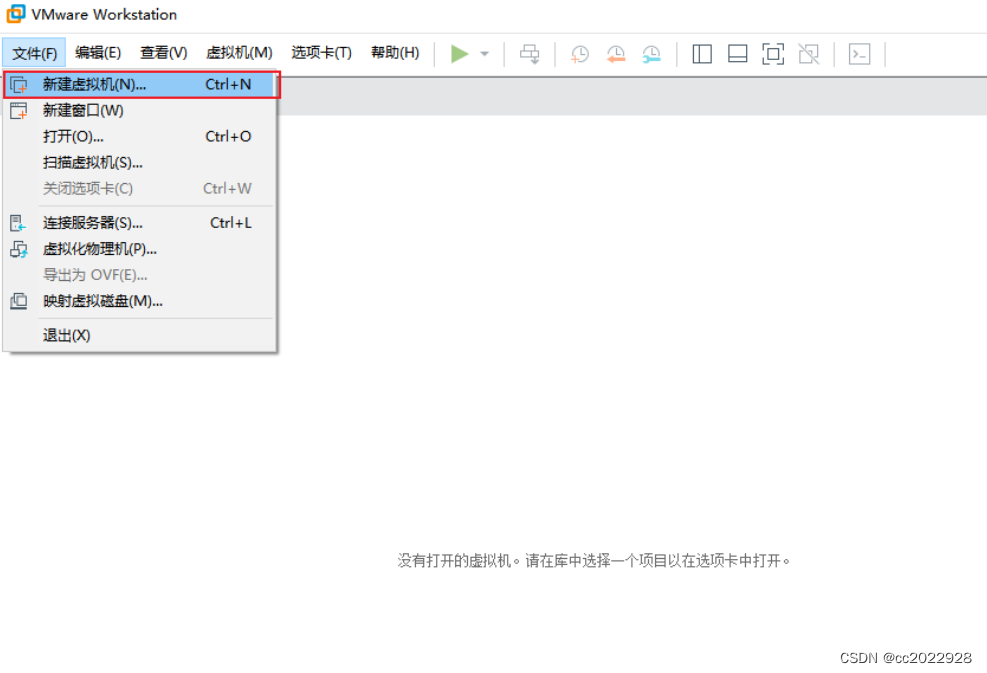Click the connect server menu icon
The image size is (987, 673).
pos(18,223)
